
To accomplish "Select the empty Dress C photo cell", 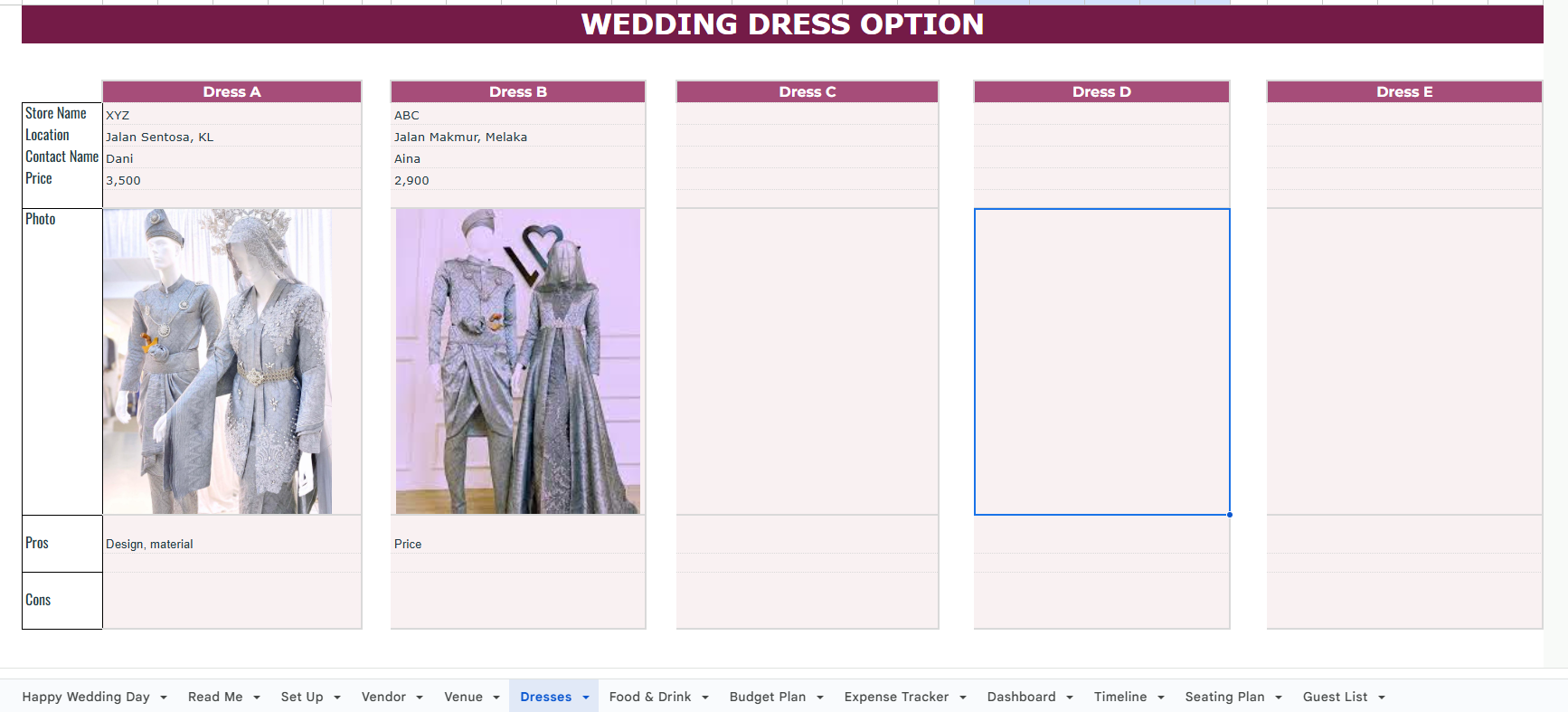I will [807, 362].
